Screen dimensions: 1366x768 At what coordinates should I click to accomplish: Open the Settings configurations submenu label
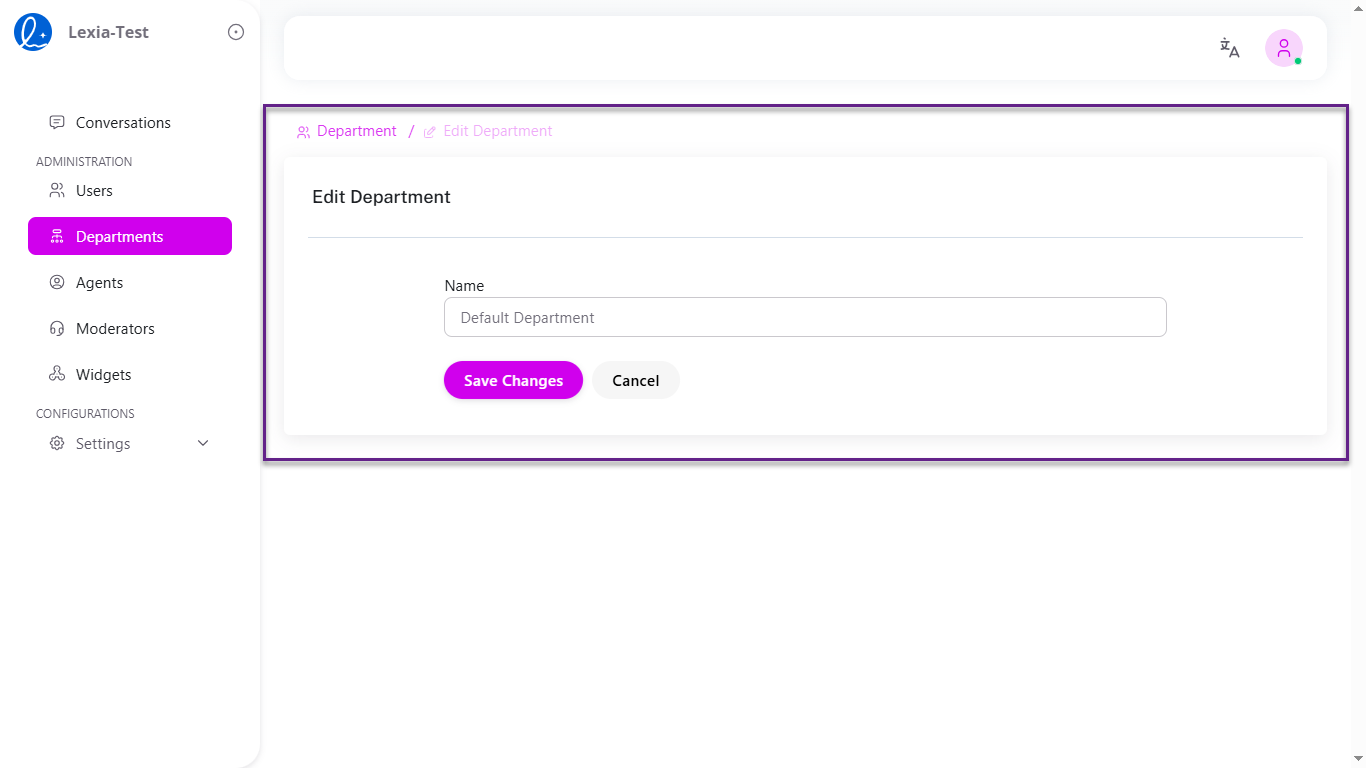[103, 443]
